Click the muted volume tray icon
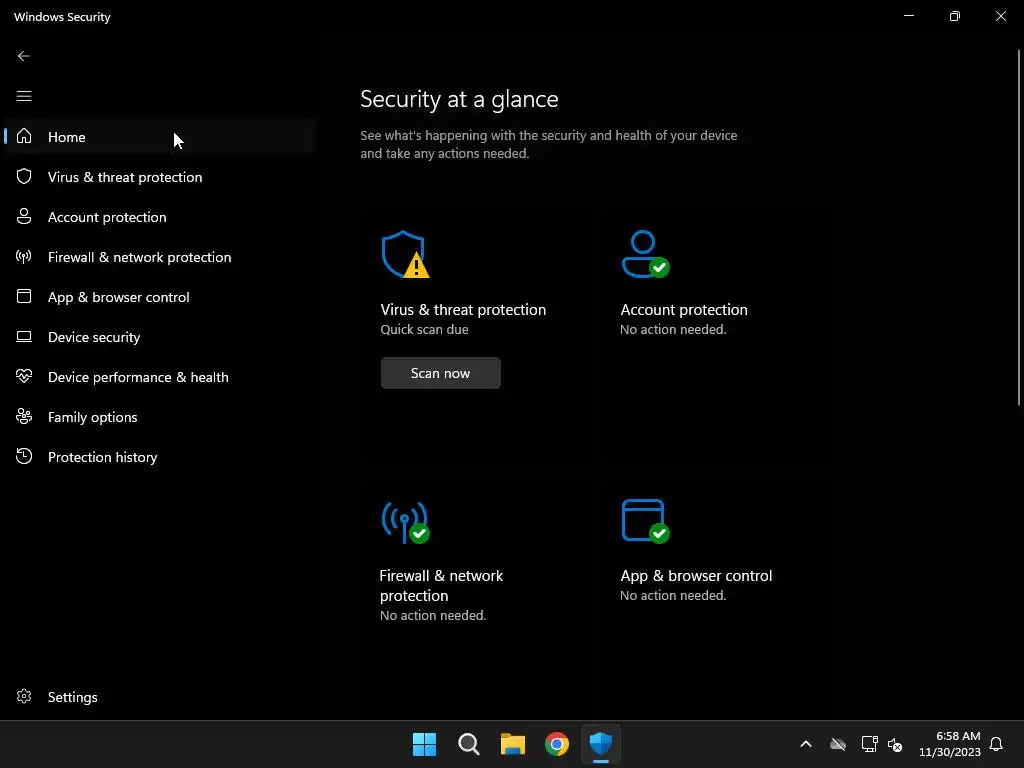This screenshot has height=768, width=1024. click(x=895, y=744)
